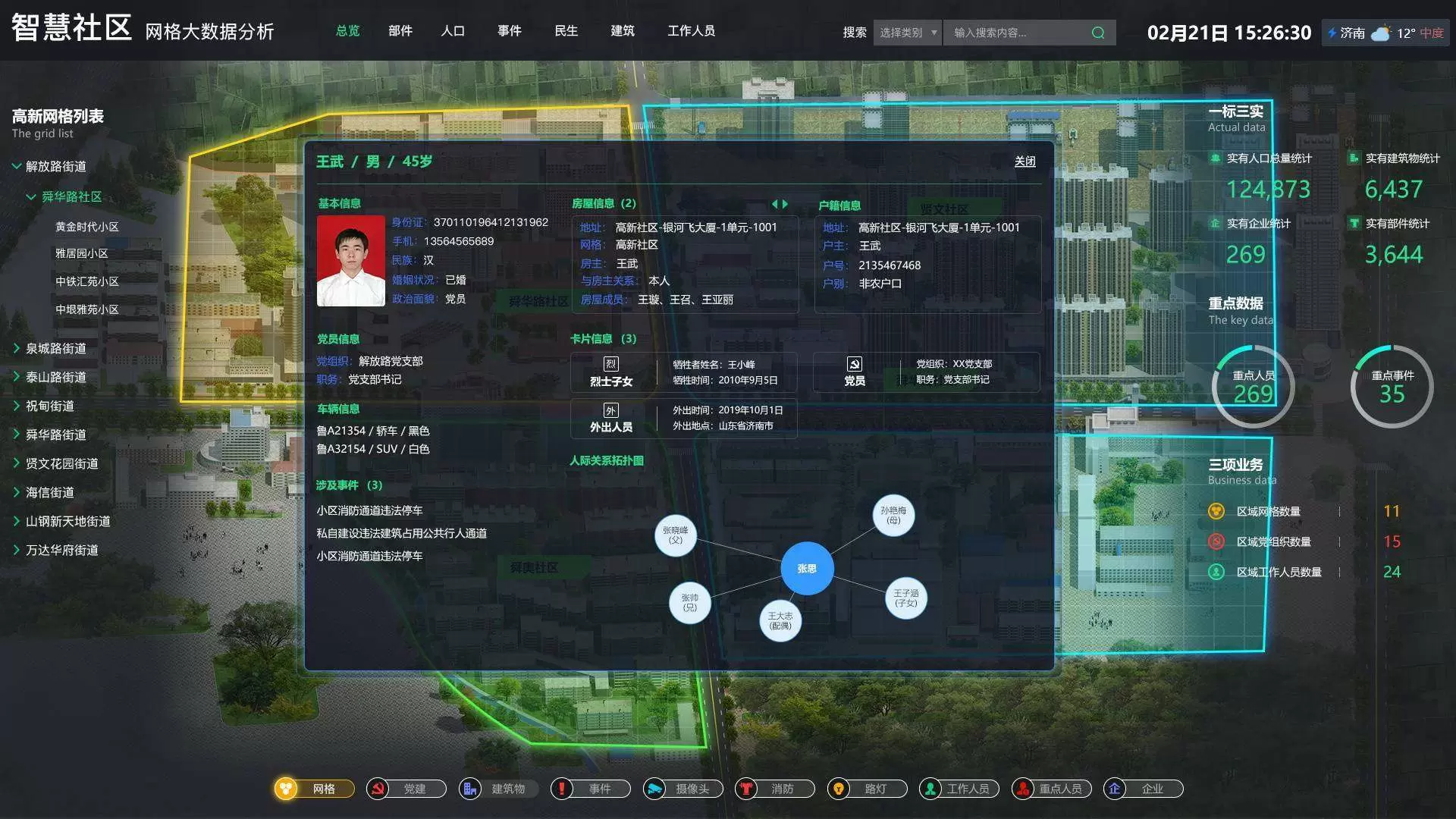Open the 民生 tab
The width and height of the screenshot is (1456, 819).
[x=566, y=31]
